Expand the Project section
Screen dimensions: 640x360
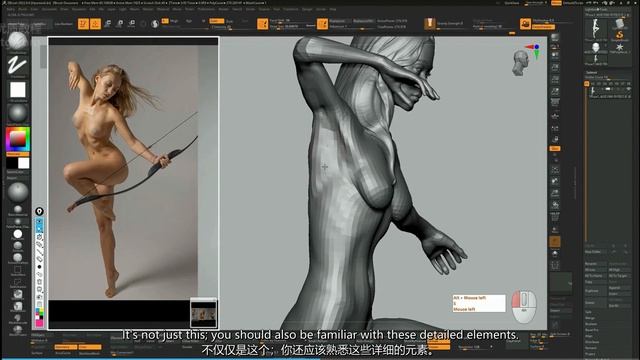coord(590,354)
